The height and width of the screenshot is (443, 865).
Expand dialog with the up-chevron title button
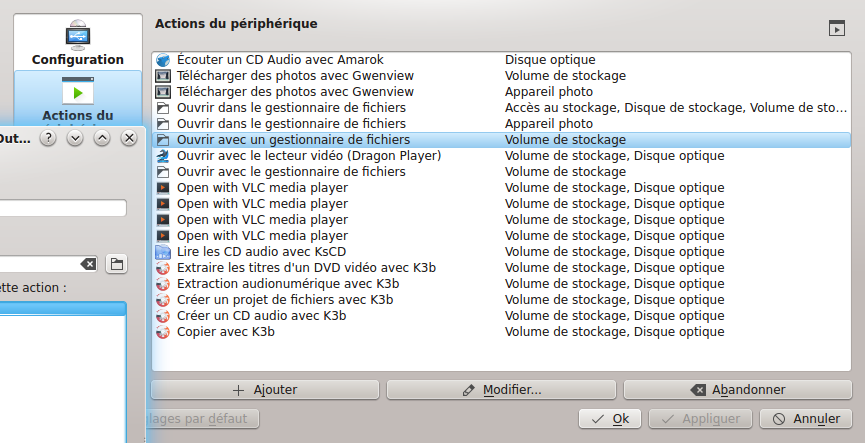point(101,139)
